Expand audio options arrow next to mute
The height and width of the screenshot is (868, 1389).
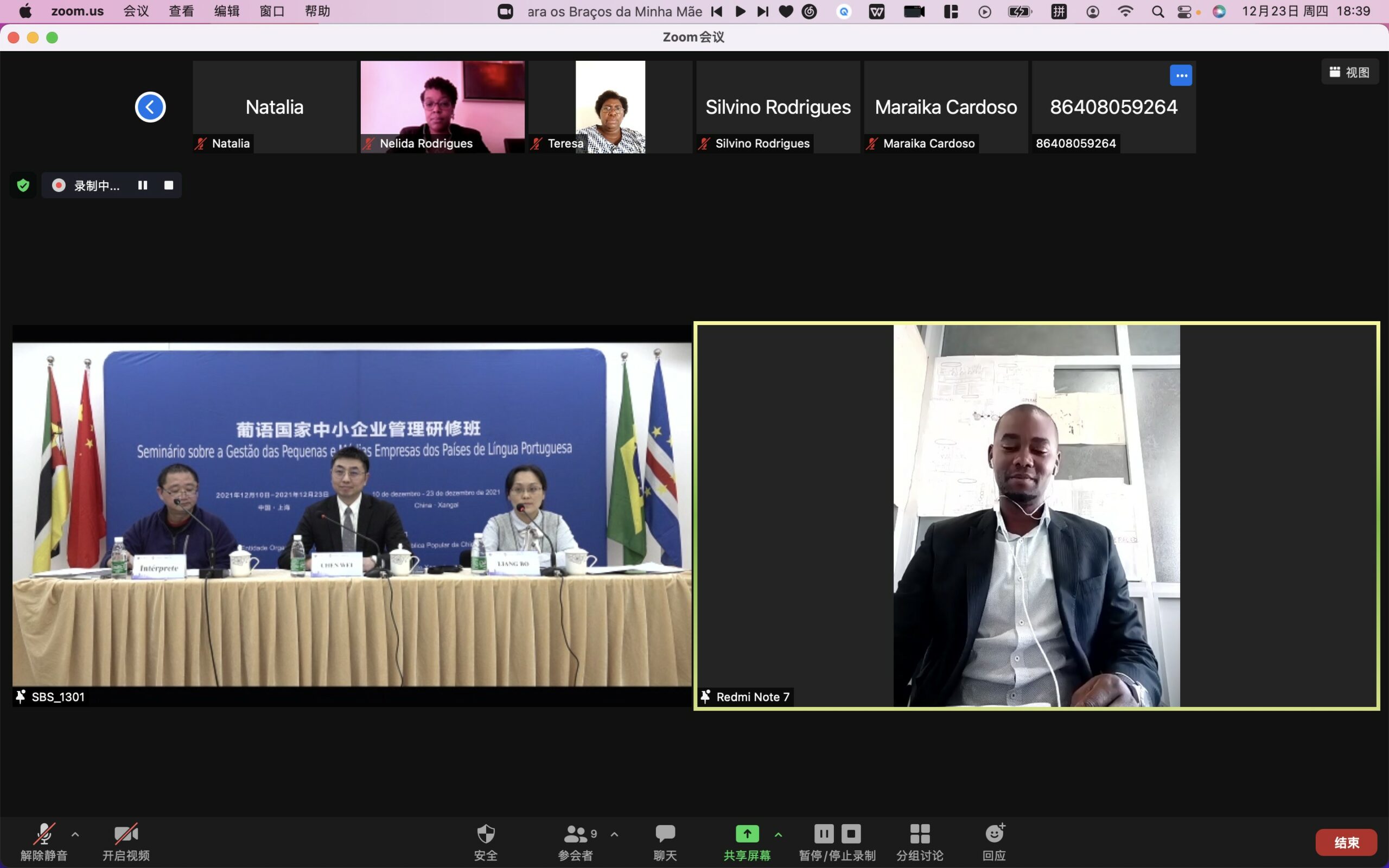pyautogui.click(x=75, y=834)
